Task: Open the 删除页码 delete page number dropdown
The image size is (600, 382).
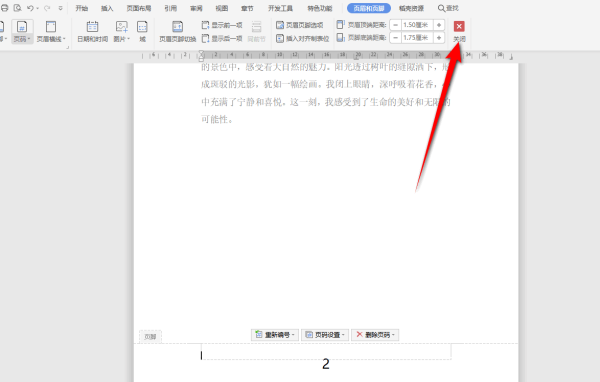Action: [x=375, y=335]
